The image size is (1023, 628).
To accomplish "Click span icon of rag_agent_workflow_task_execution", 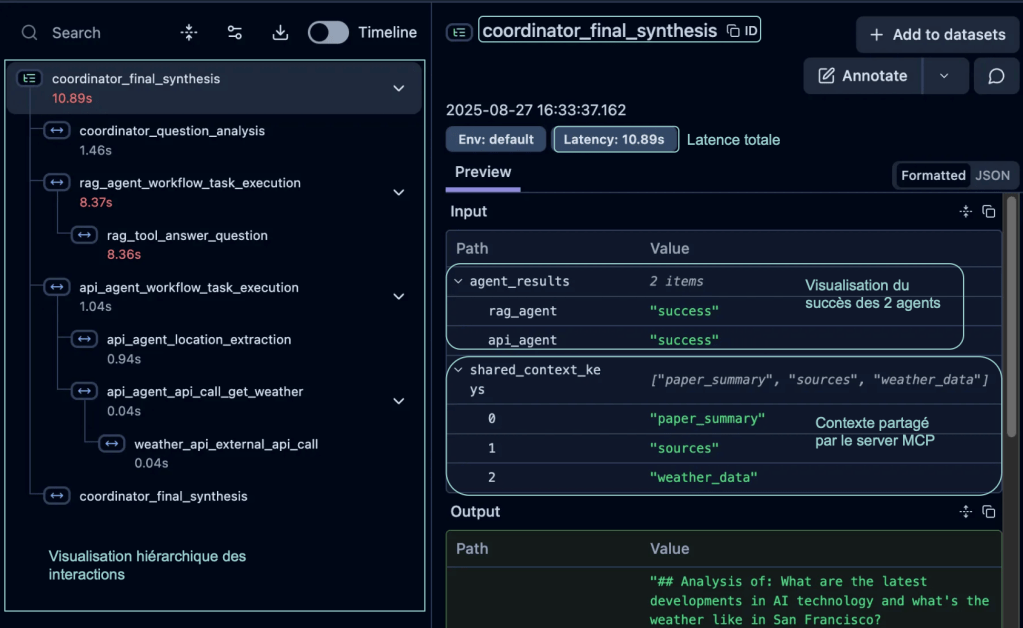I will pos(57,183).
